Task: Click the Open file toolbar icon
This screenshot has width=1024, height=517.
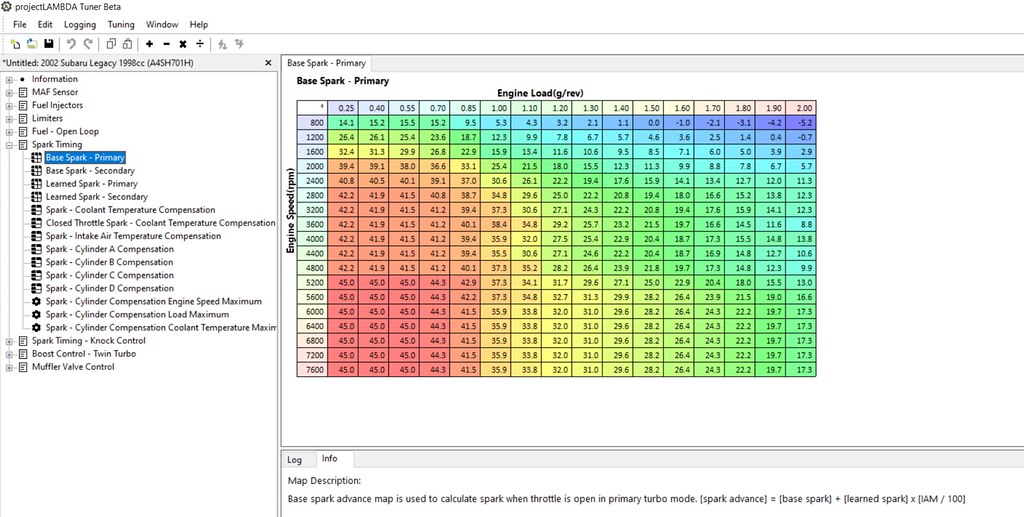Action: (x=31, y=44)
